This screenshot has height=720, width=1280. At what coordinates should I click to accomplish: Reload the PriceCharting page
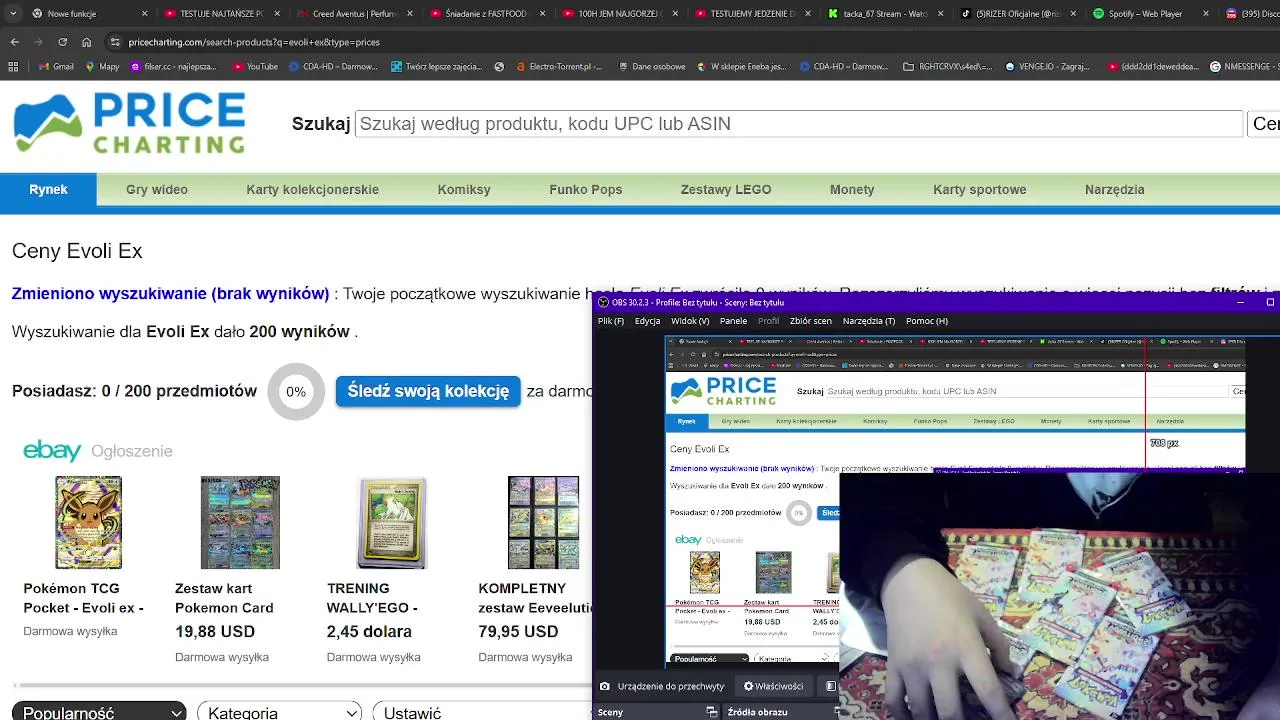62,42
